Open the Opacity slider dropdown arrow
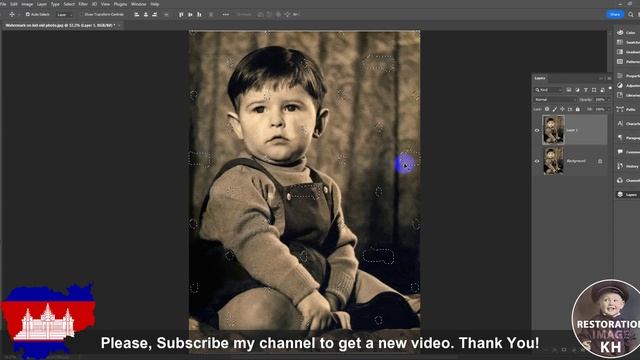 tap(608, 100)
